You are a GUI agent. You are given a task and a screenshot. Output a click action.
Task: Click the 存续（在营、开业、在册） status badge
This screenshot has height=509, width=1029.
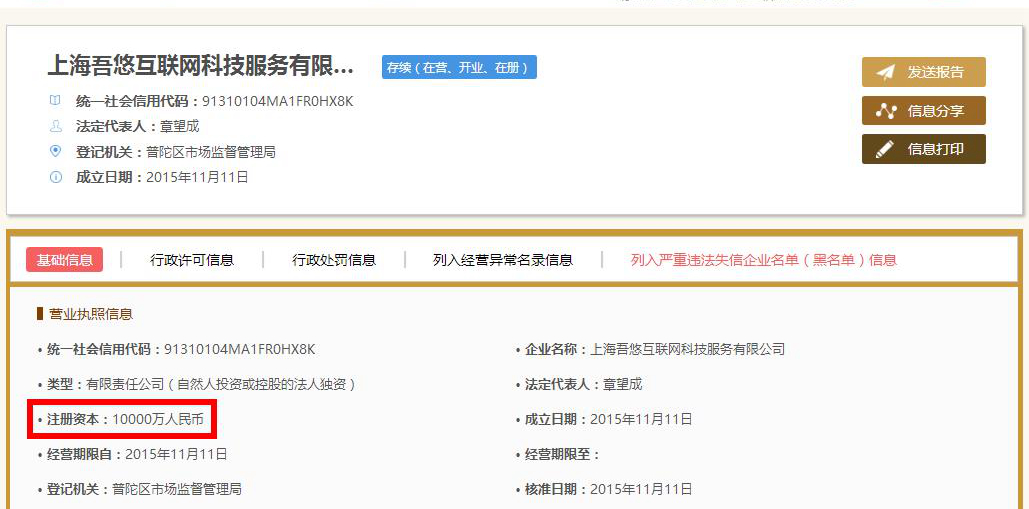tap(459, 68)
